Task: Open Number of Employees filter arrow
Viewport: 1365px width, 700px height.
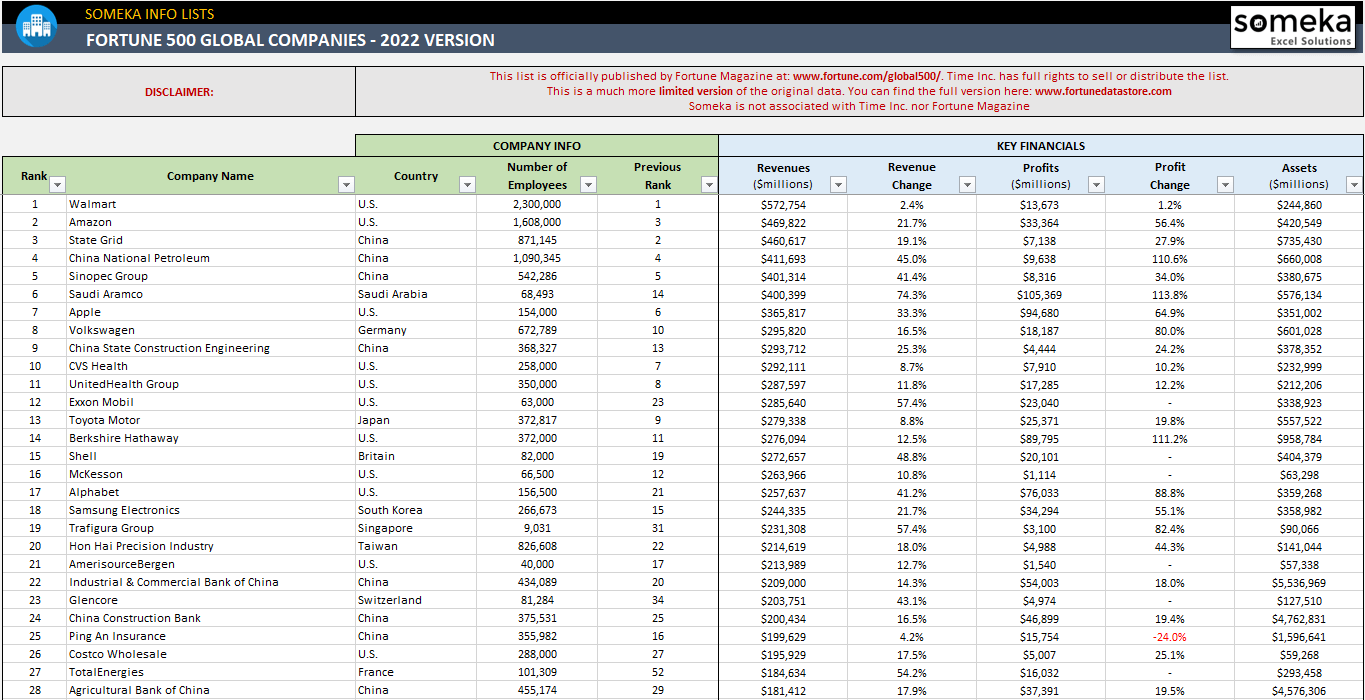Action: point(588,185)
